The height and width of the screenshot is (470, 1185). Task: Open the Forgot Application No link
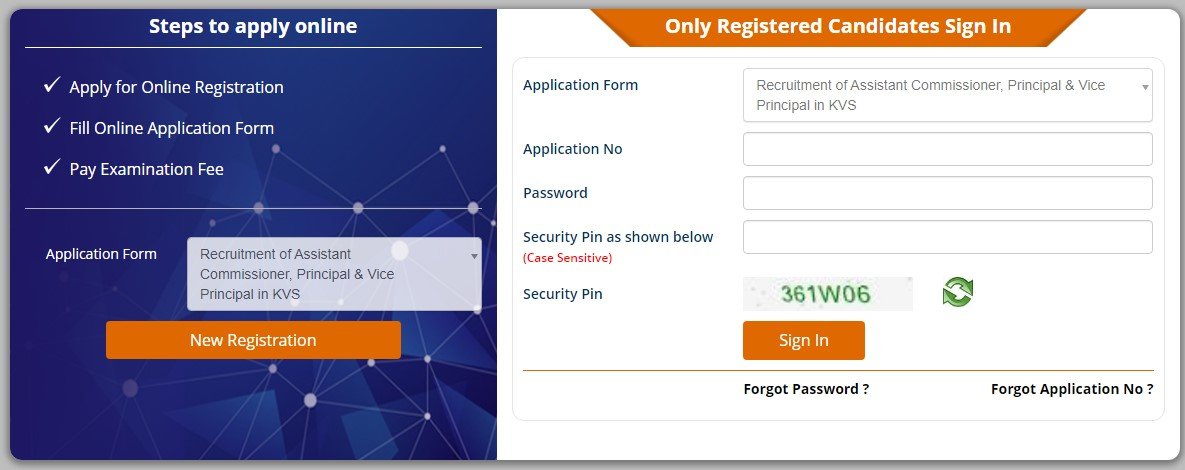pyautogui.click(x=1072, y=389)
